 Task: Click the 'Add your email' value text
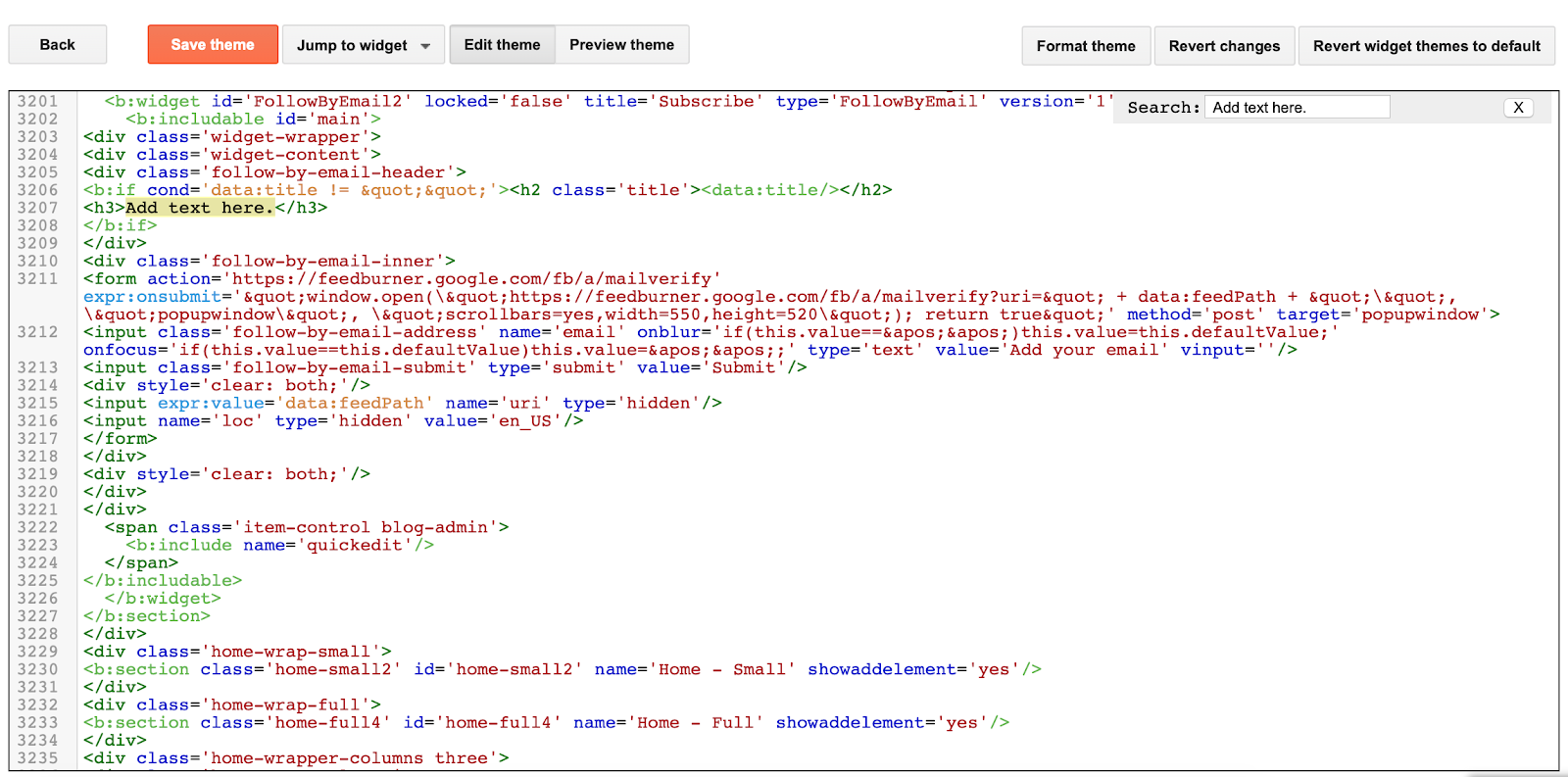[1083, 350]
